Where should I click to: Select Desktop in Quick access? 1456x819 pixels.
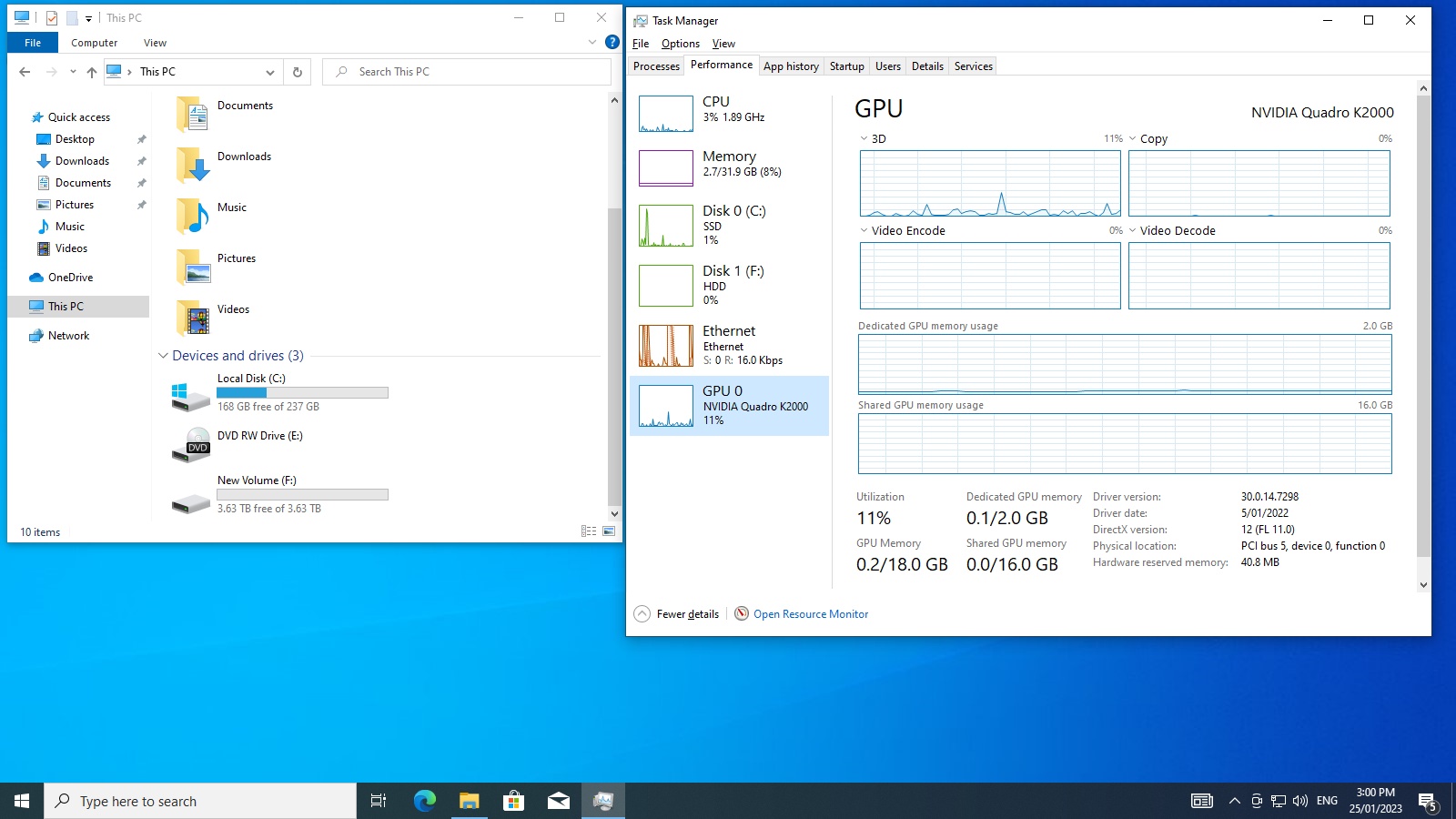coord(75,139)
